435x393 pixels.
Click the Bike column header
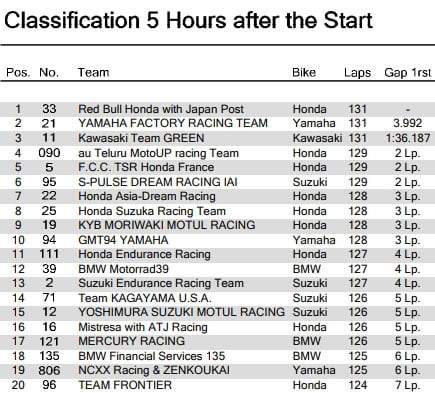coord(304,72)
